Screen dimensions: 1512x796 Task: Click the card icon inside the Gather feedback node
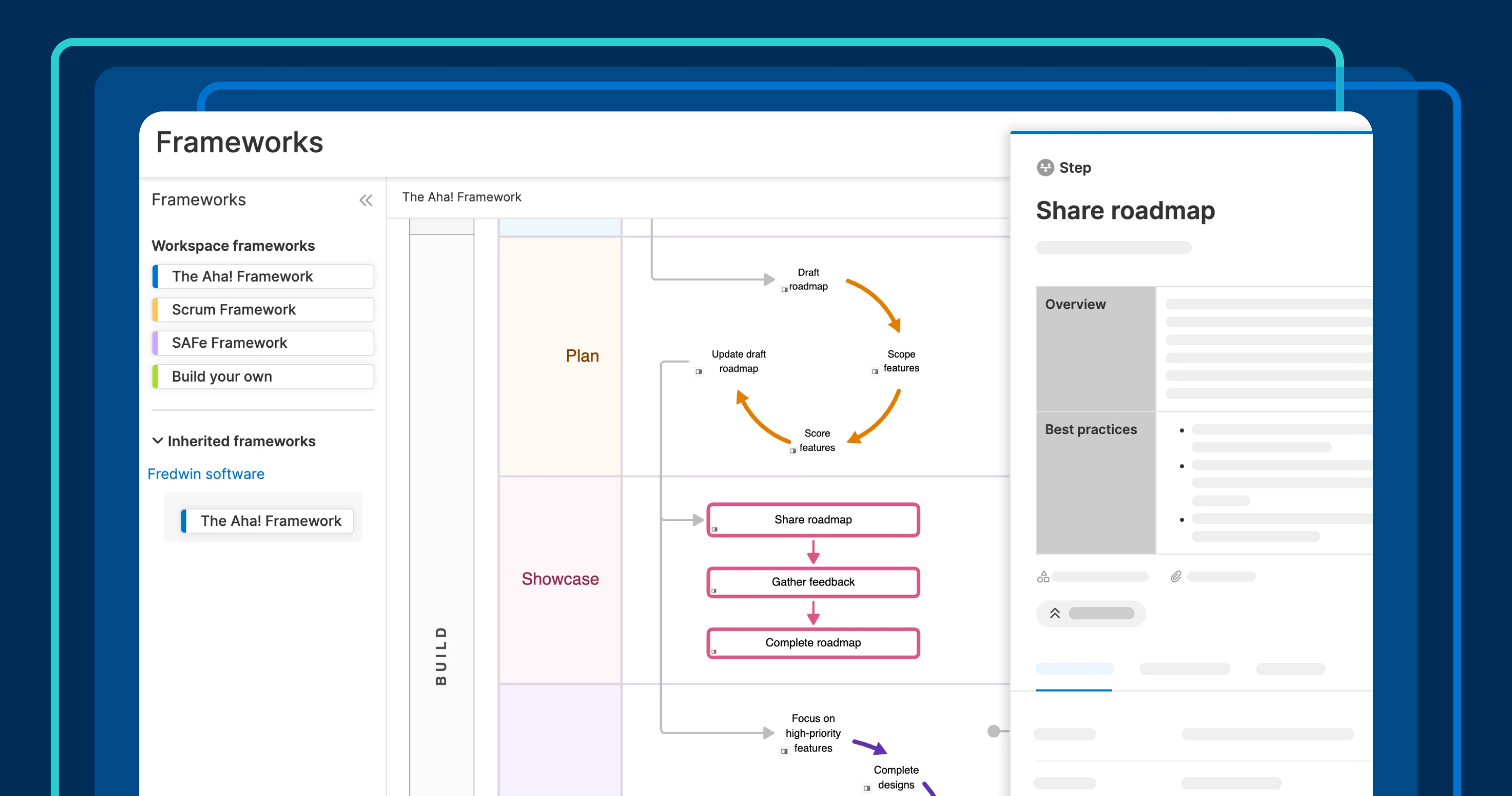715,591
